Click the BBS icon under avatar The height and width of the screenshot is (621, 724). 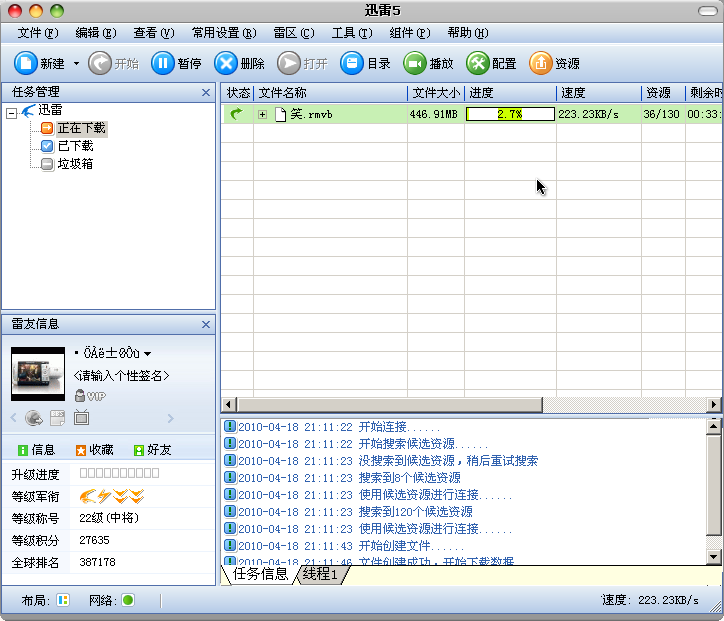click(x=57, y=418)
